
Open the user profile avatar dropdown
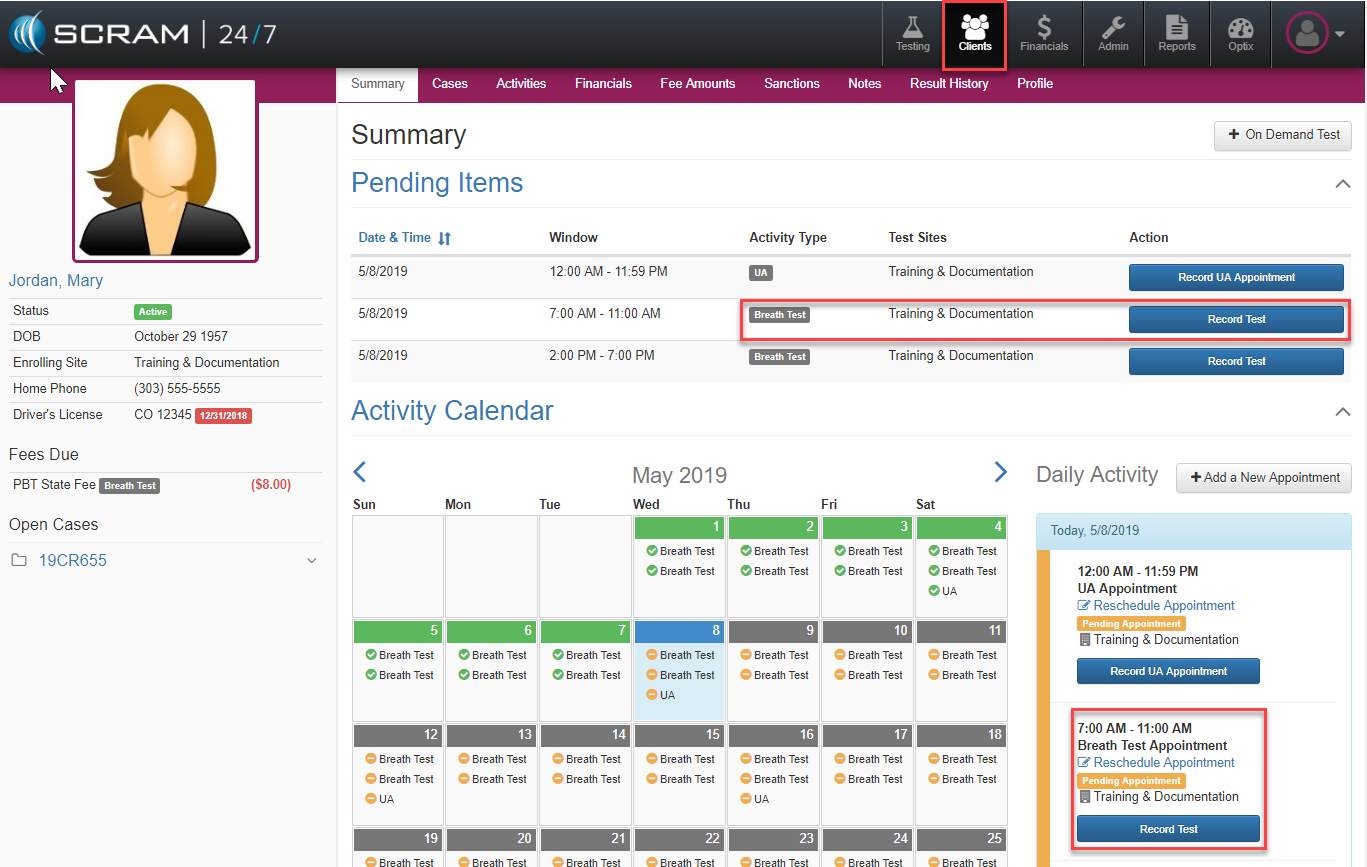tap(1314, 34)
